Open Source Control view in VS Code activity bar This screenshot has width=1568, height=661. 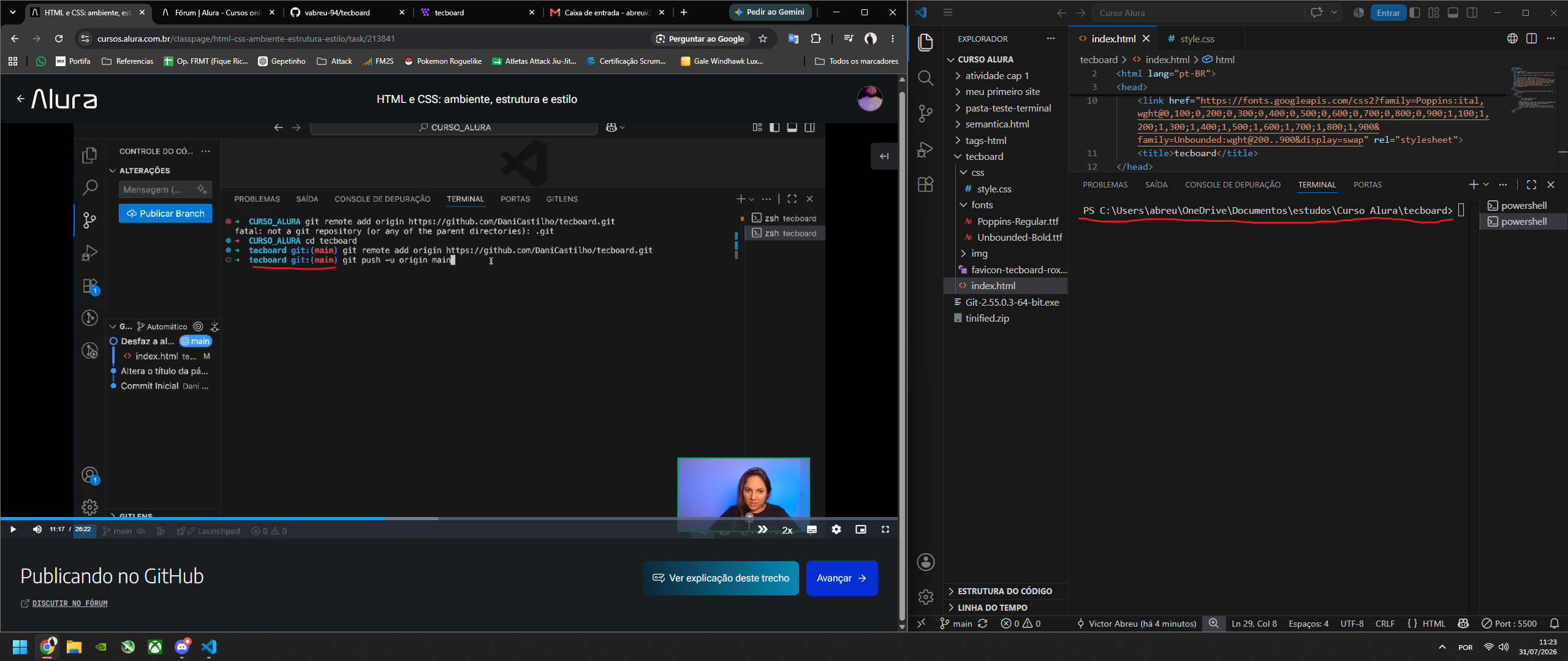[x=925, y=113]
